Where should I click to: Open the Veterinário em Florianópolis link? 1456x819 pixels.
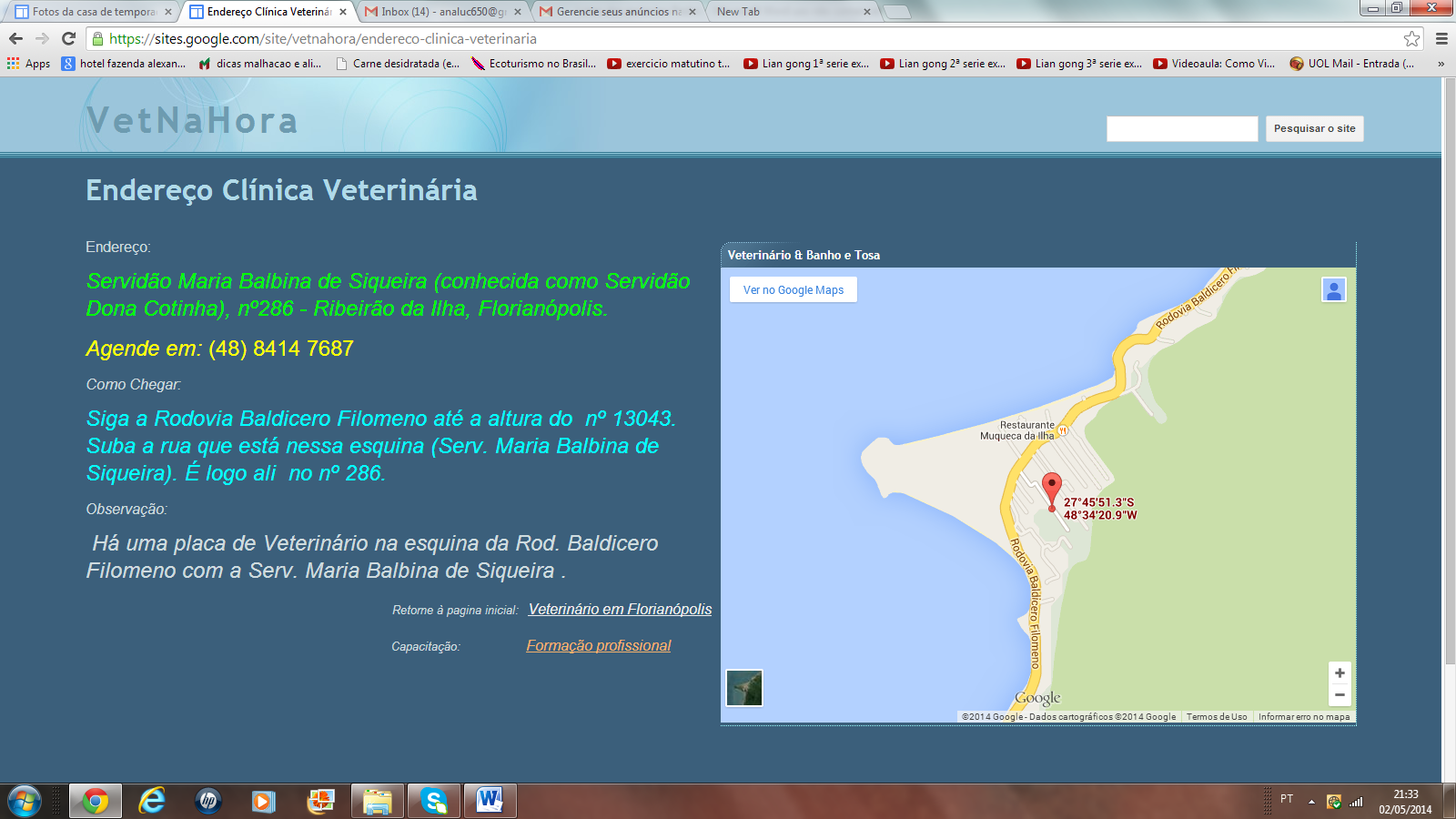point(620,610)
